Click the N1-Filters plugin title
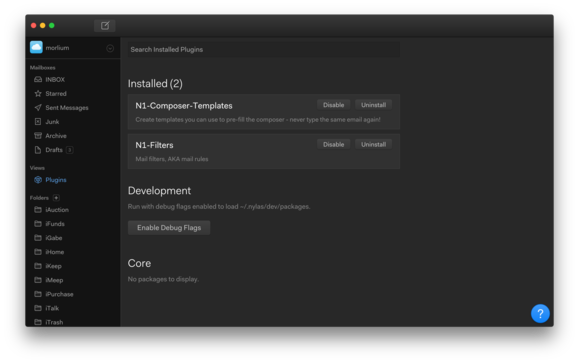The height and width of the screenshot is (363, 579). click(x=154, y=145)
